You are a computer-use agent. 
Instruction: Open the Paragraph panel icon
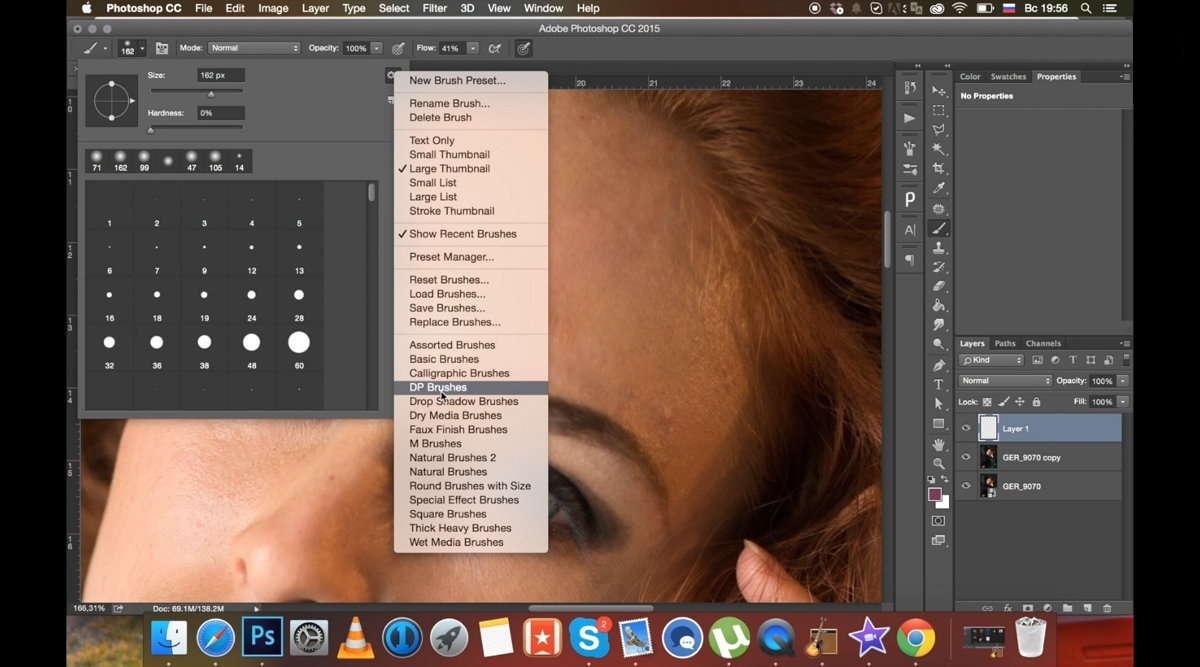(909, 260)
